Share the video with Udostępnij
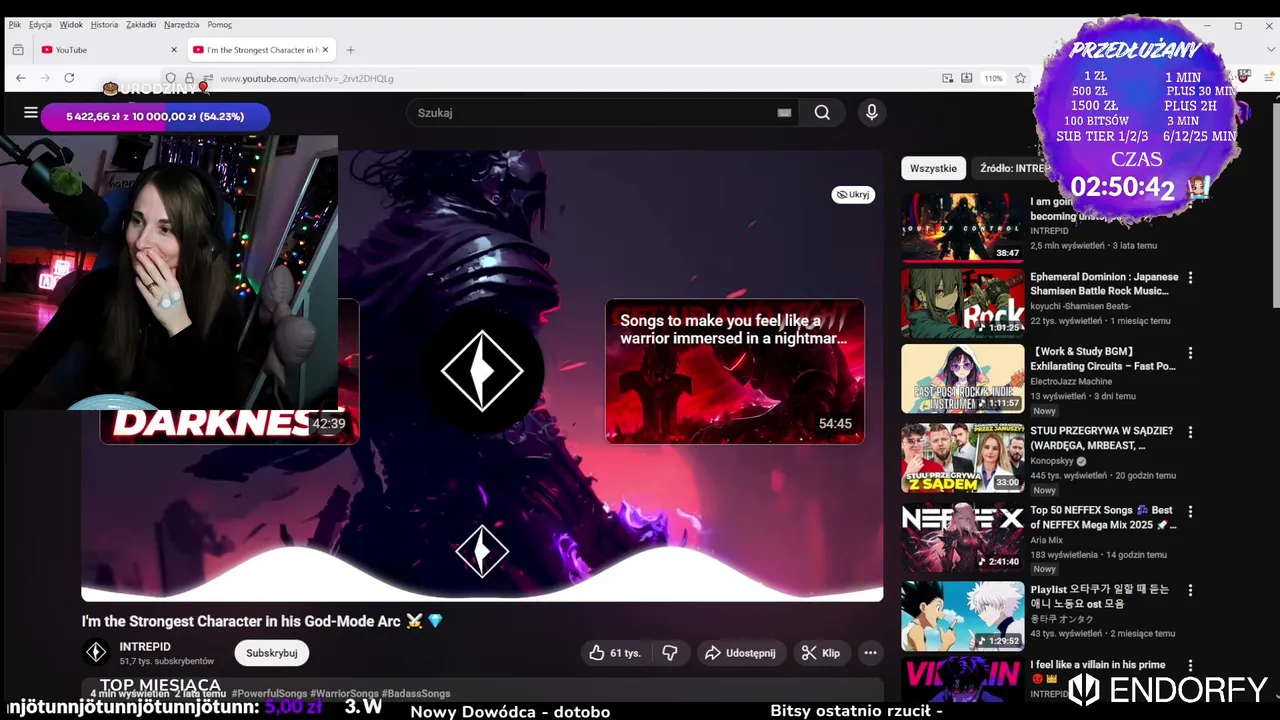Image resolution: width=1280 pixels, height=720 pixels. point(741,653)
